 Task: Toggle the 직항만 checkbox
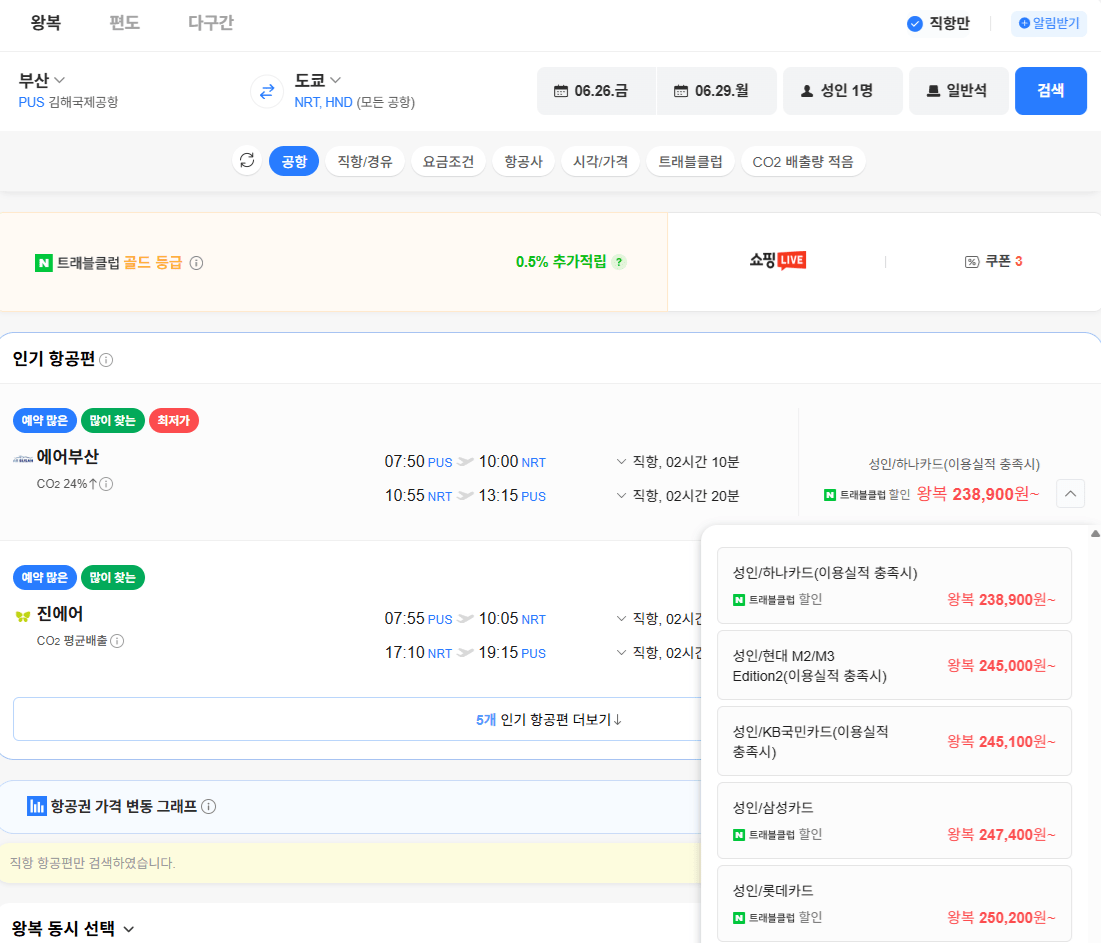pyautogui.click(x=914, y=24)
